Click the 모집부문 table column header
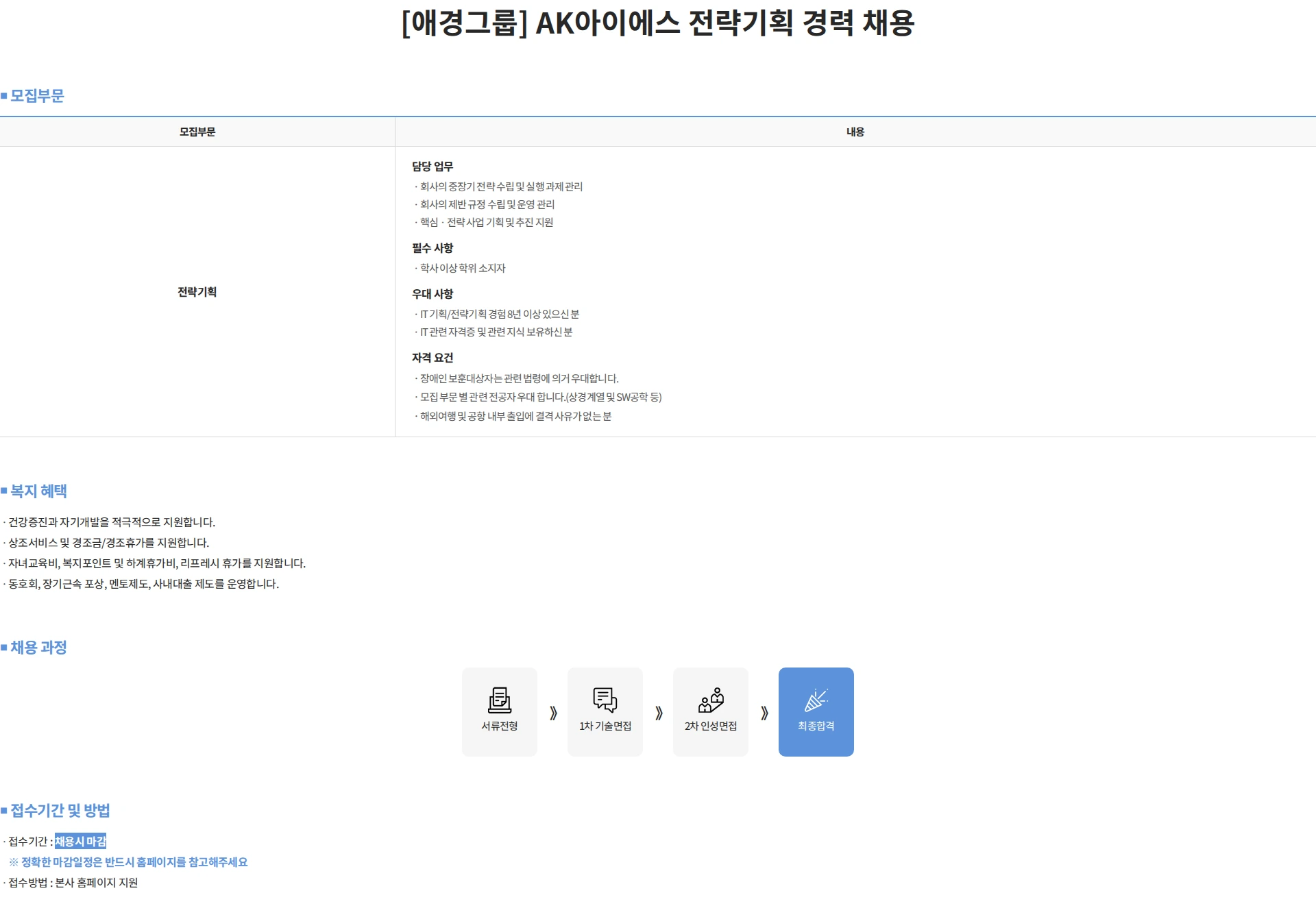The width and height of the screenshot is (1316, 906). point(197,132)
